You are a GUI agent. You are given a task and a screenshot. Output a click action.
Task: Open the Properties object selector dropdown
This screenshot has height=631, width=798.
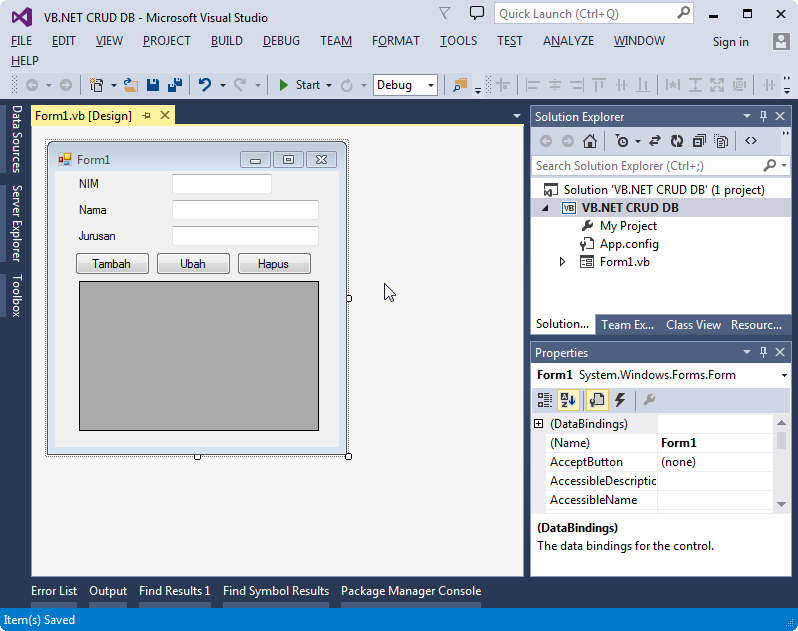784,376
